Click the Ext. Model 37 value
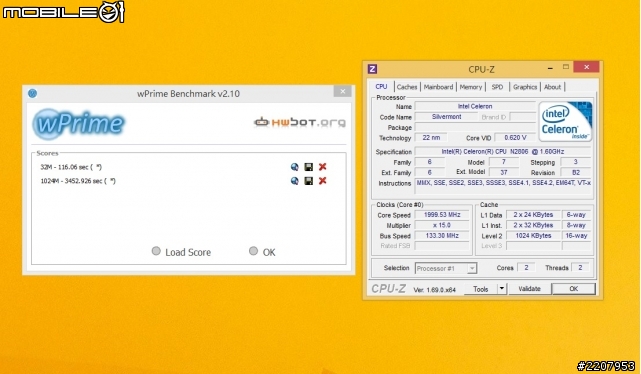Viewport: 641px width, 374px height. tap(504, 172)
